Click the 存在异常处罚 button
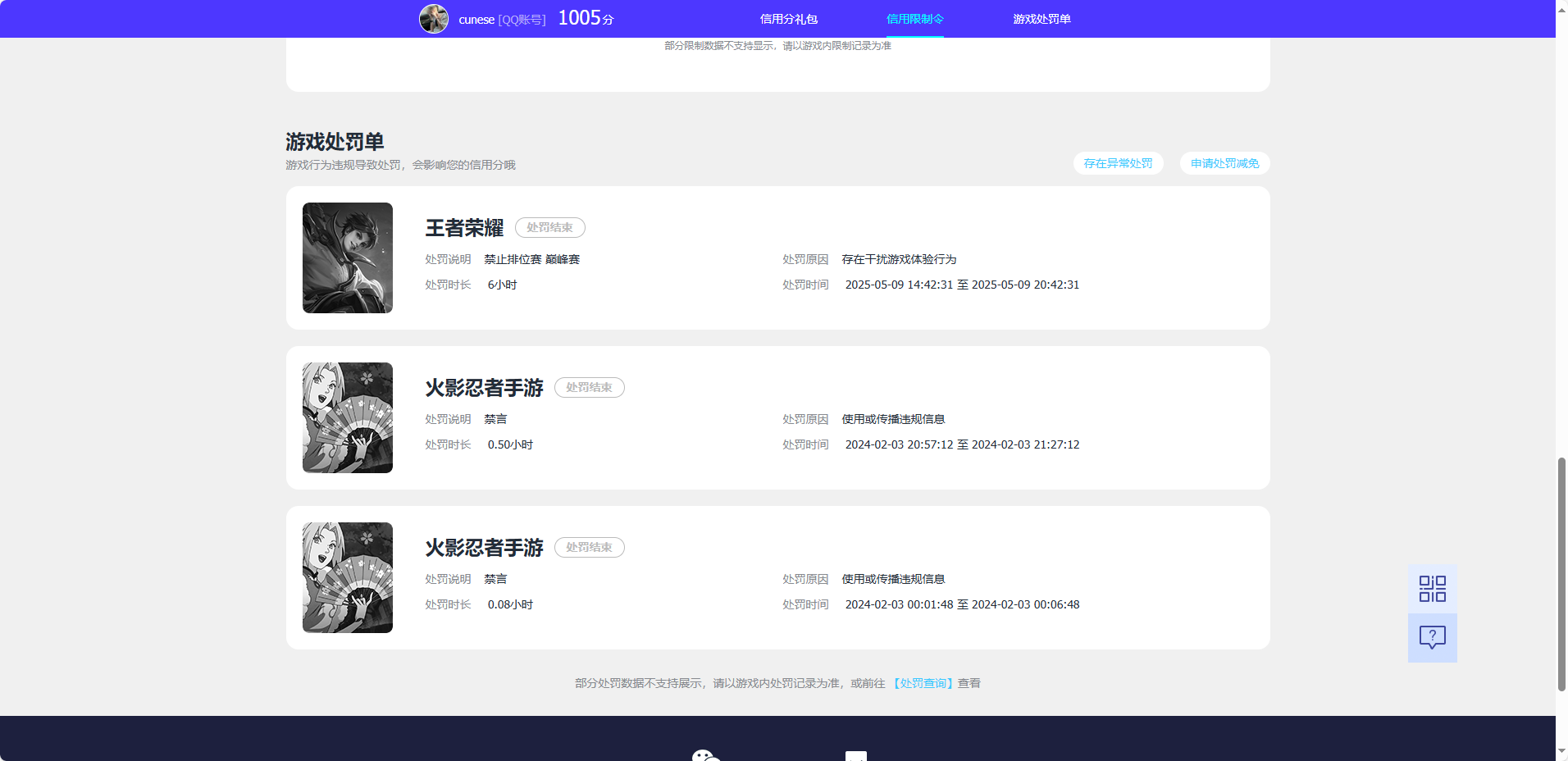Screen dimensions: 1568x761 pos(1118,163)
